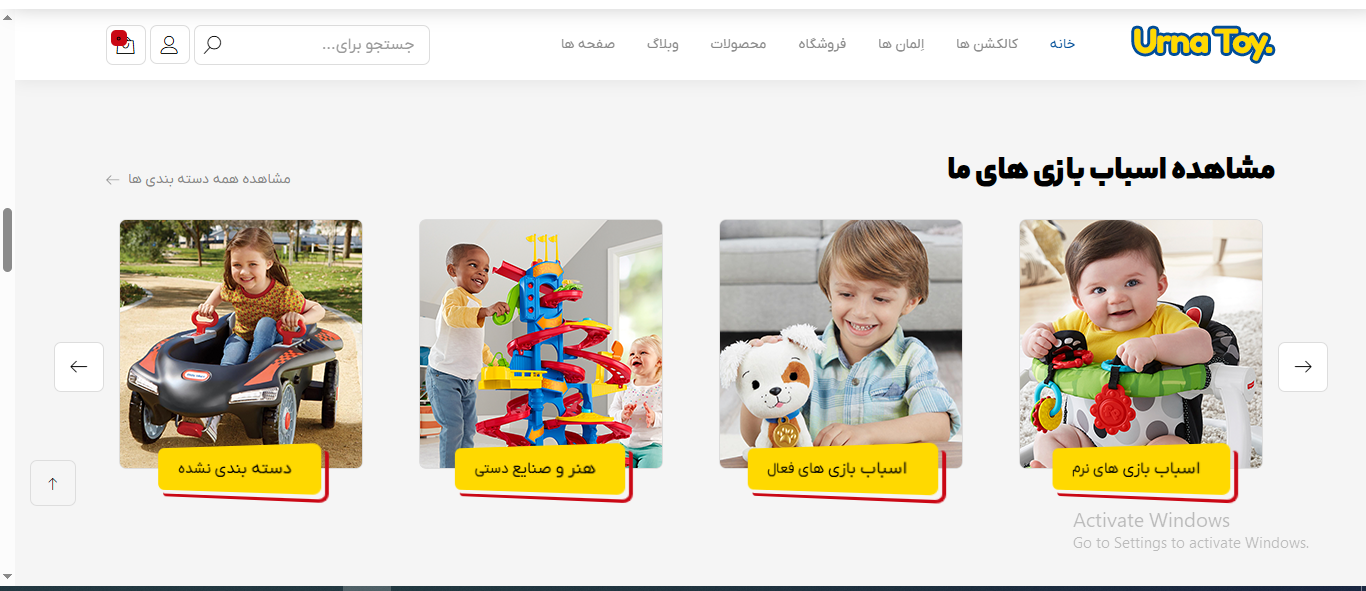Viewport: 1366px width, 591px height.
Task: Click the red back-to-top arrow button
Action: click(x=53, y=483)
